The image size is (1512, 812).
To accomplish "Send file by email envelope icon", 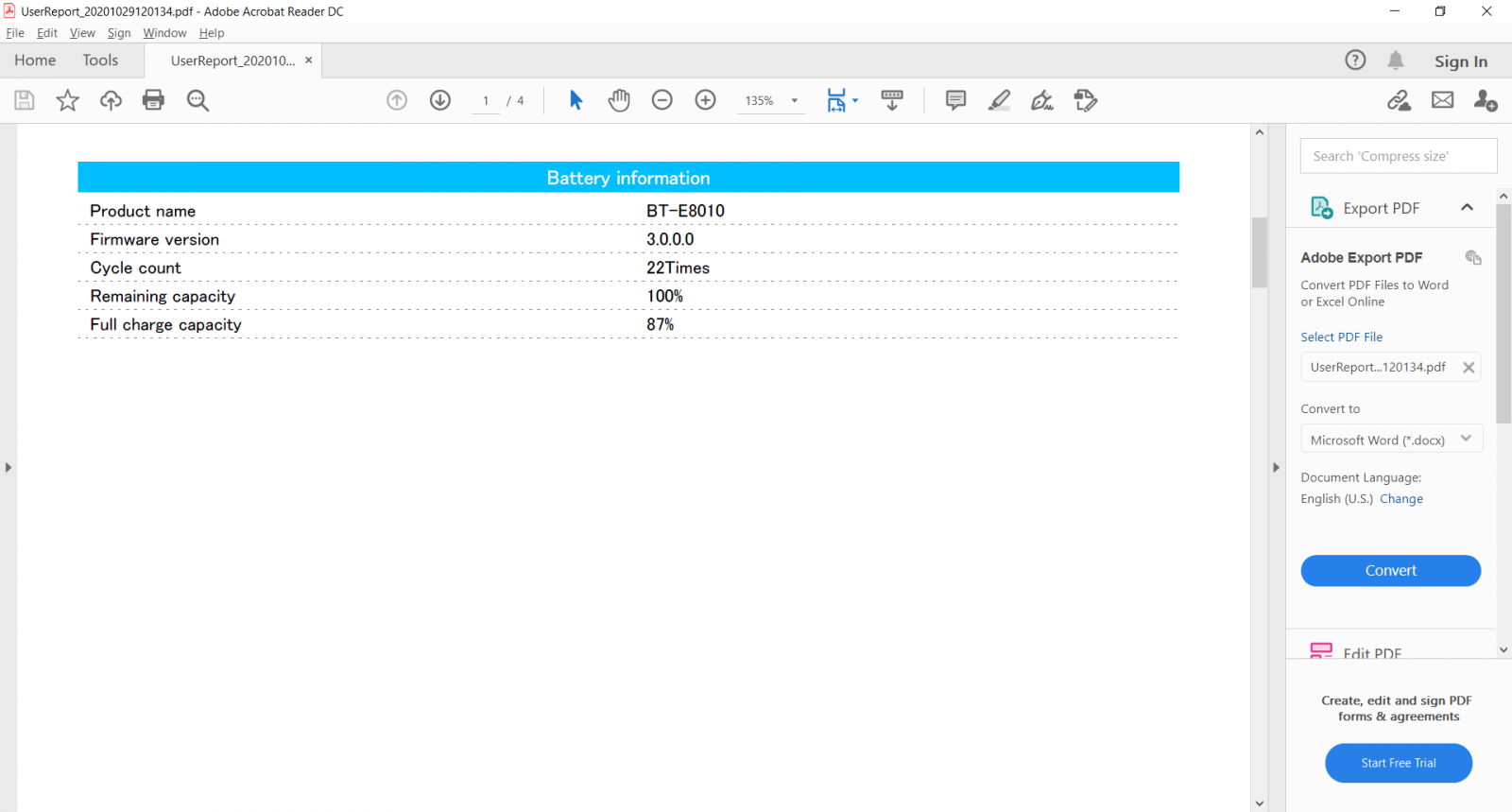I will 1443,100.
